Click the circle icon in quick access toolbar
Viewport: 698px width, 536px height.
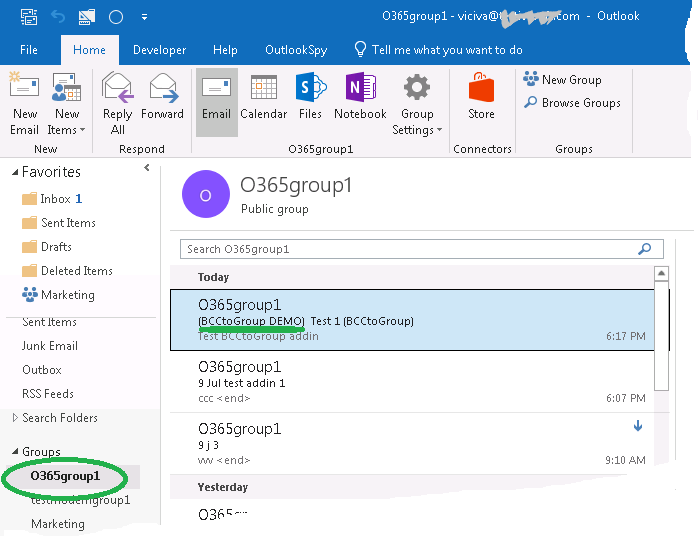coord(116,17)
